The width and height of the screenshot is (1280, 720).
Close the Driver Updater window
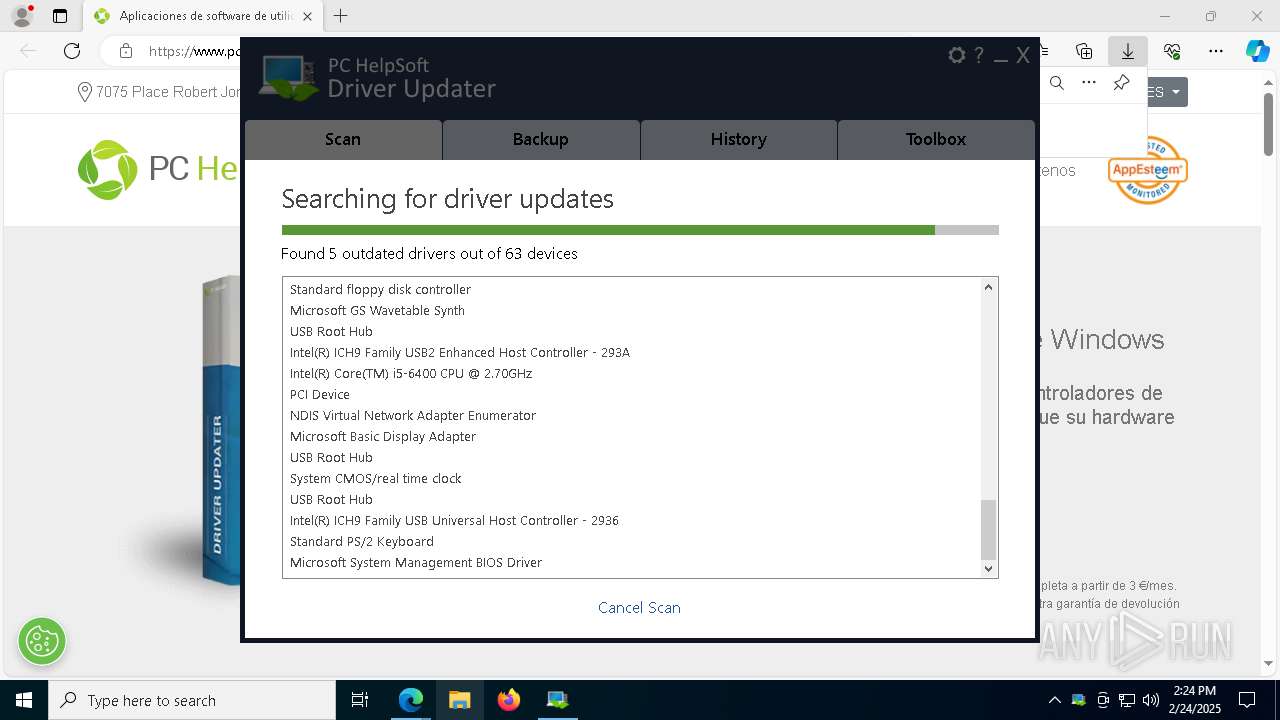coord(1023,55)
